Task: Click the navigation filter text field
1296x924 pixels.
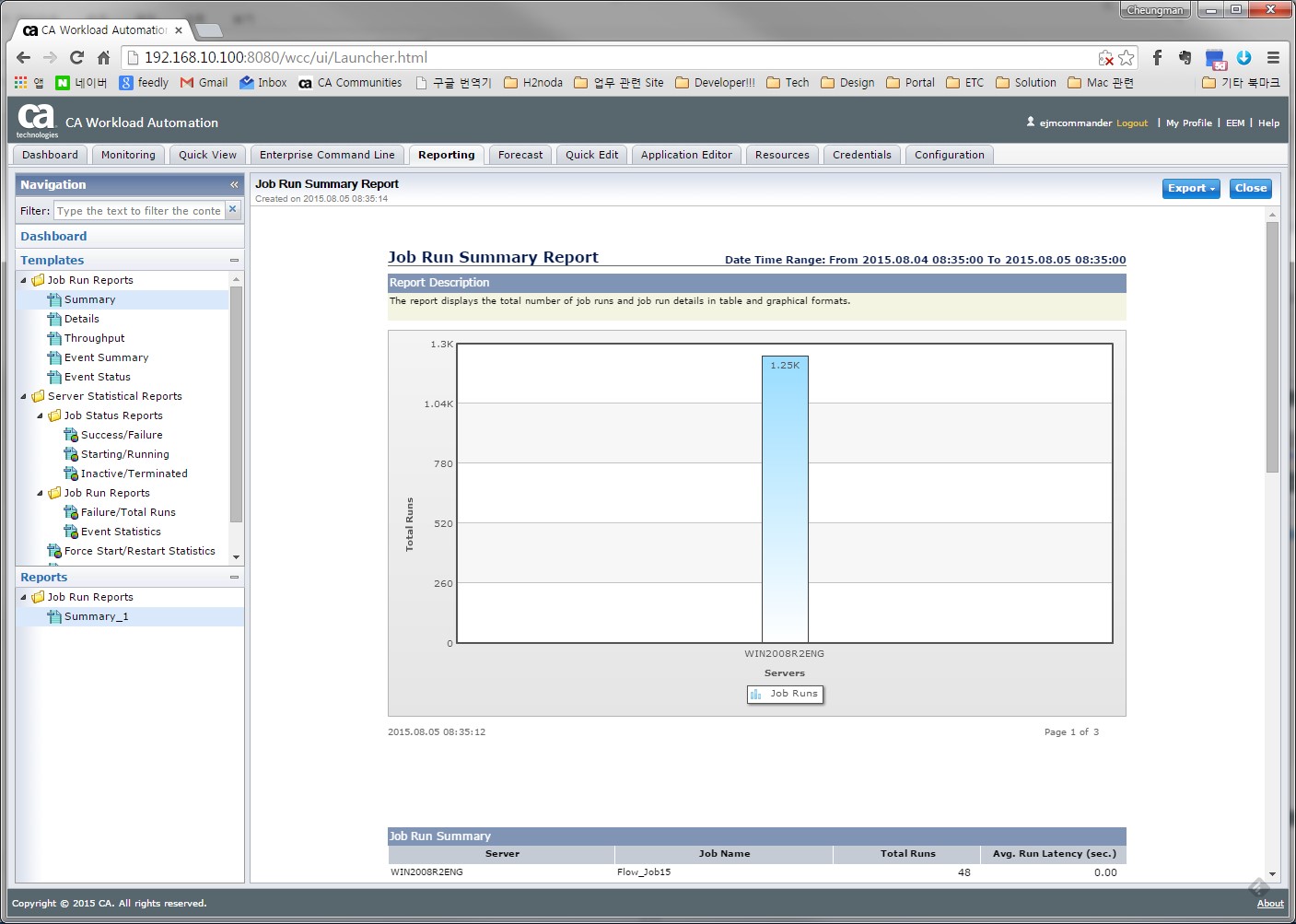Action: pos(139,210)
